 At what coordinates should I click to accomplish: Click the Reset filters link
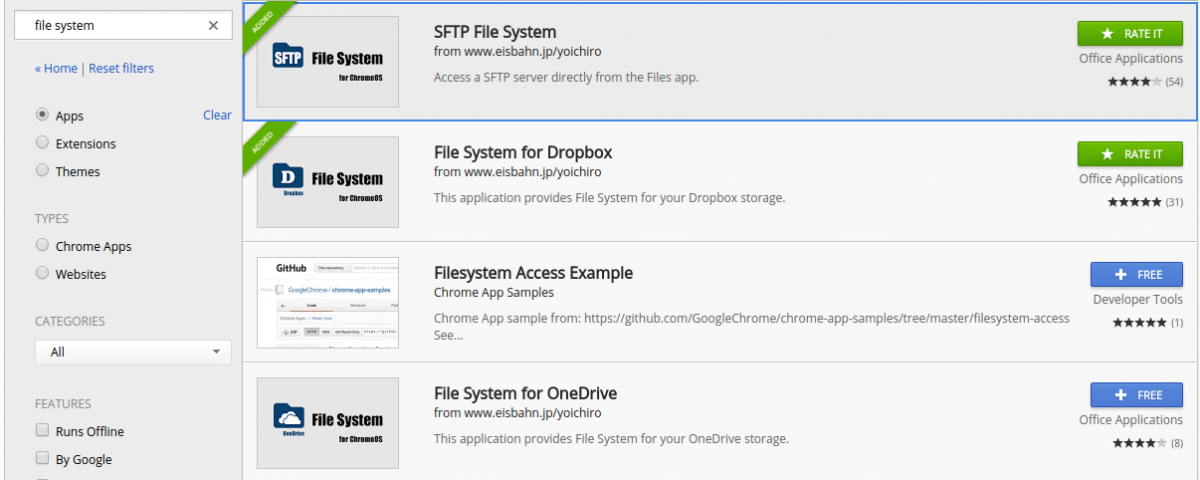121,68
